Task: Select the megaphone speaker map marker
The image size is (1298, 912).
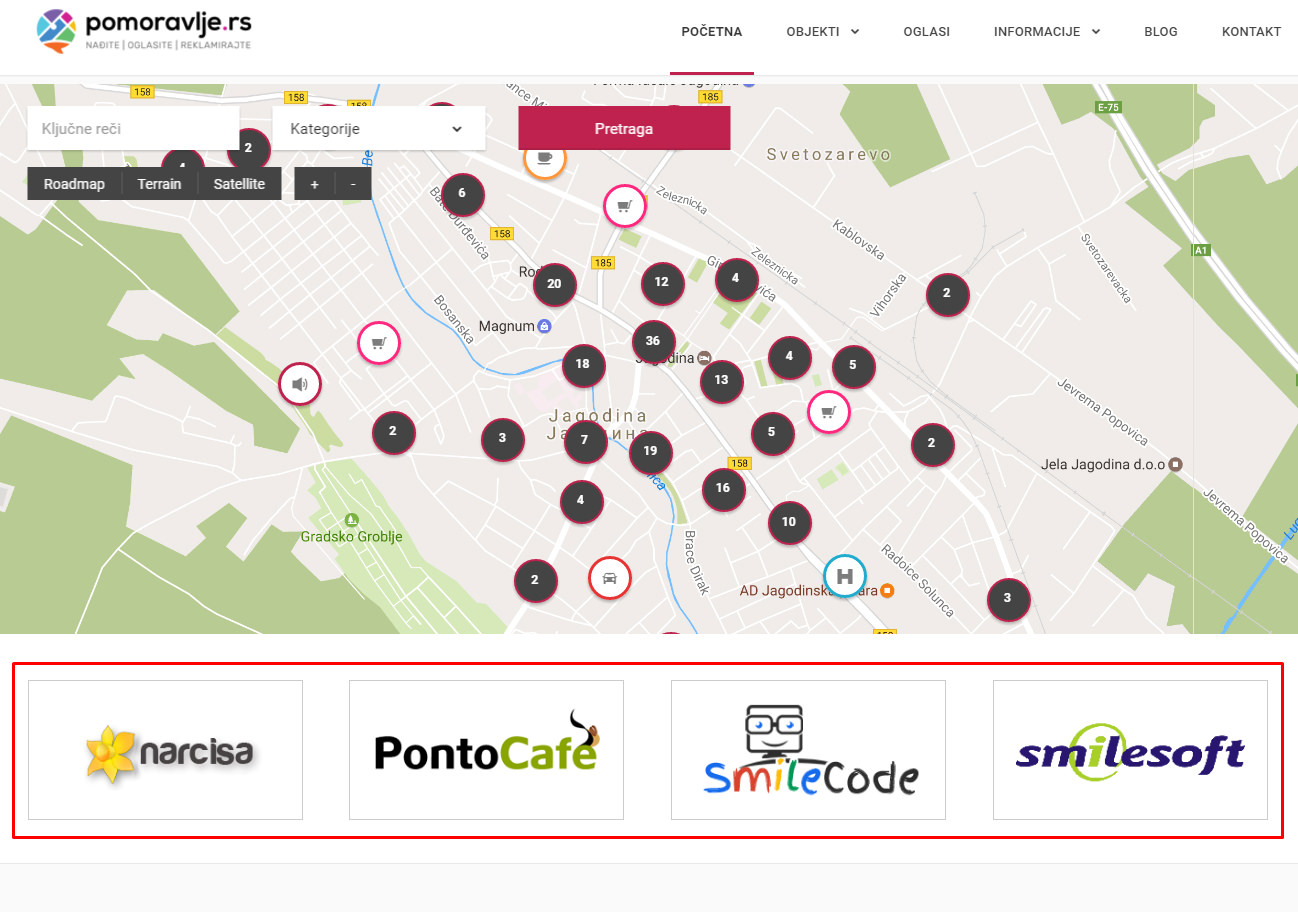Action: click(300, 383)
